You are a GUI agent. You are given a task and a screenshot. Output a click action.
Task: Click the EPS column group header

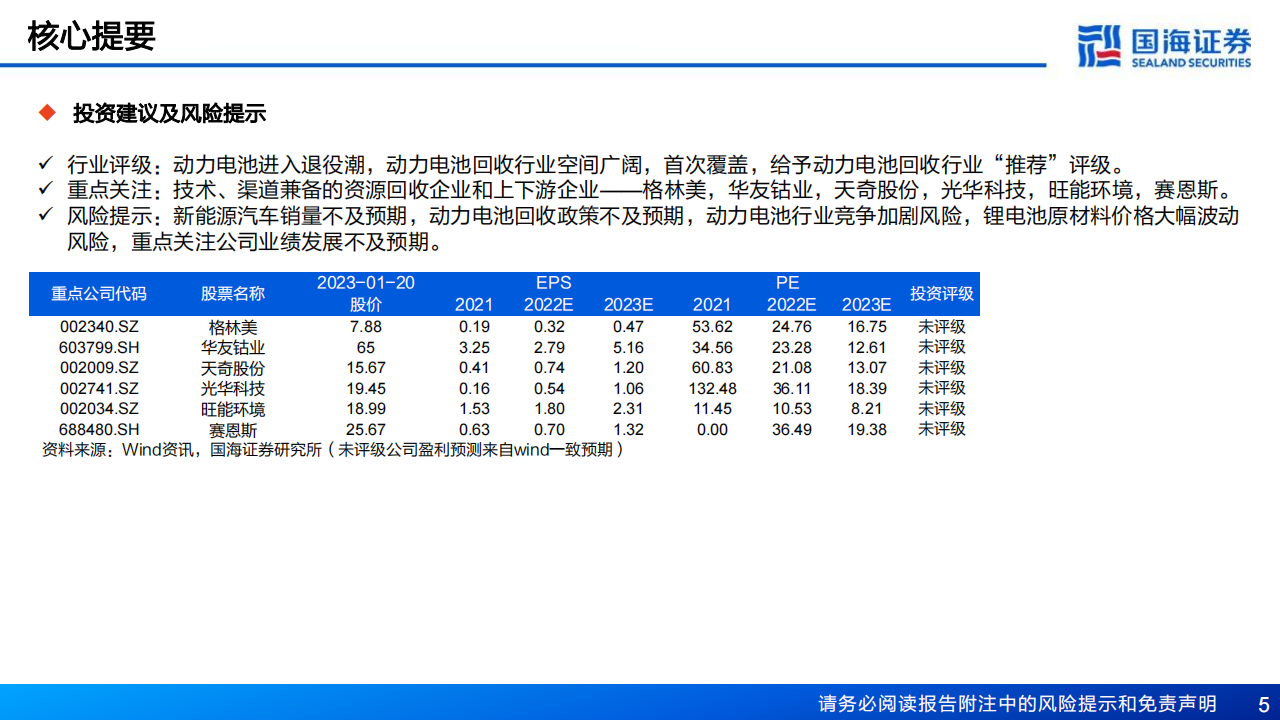pyautogui.click(x=554, y=283)
